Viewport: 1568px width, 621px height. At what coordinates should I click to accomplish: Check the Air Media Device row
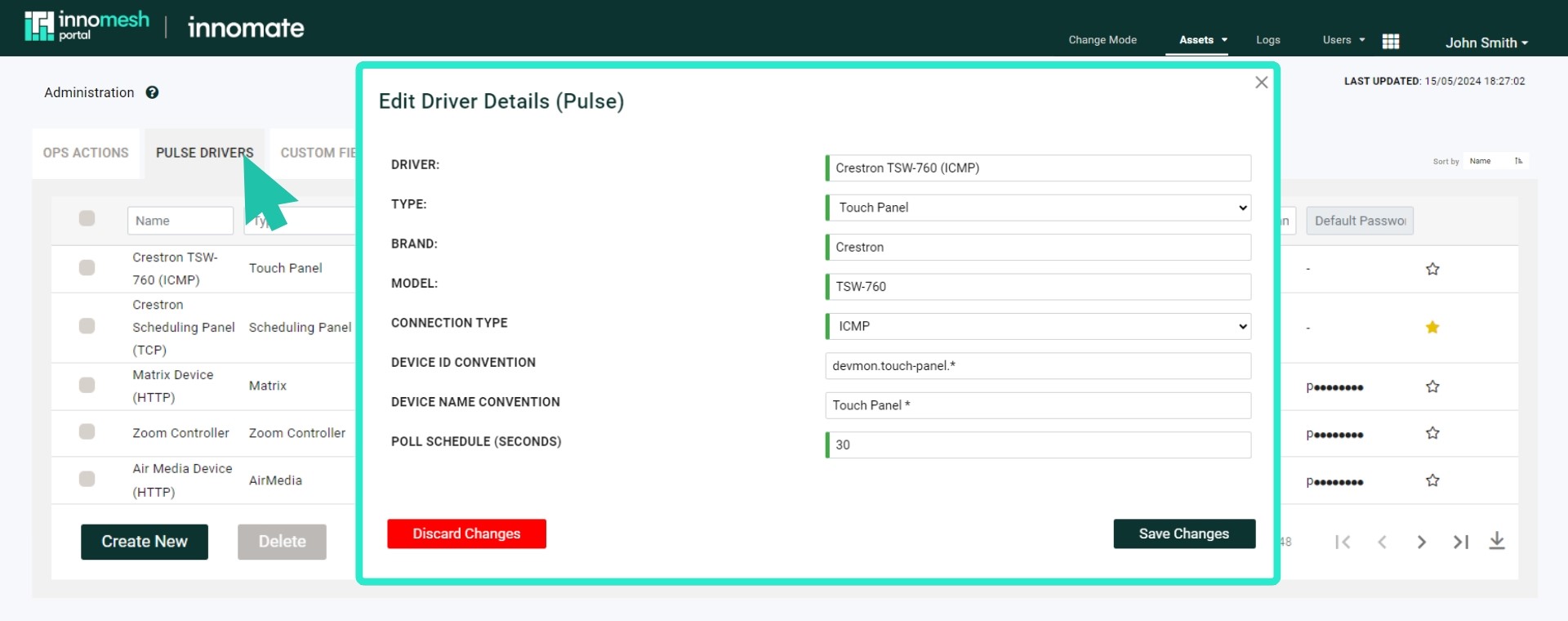(87, 479)
